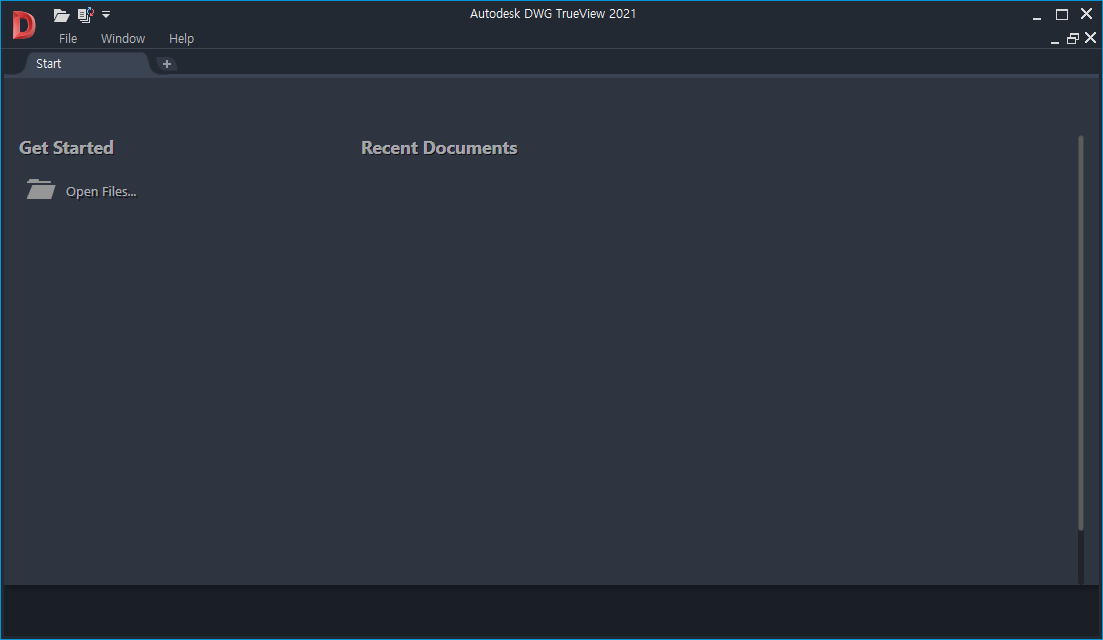Close the DWG TrueView application window

[1087, 13]
